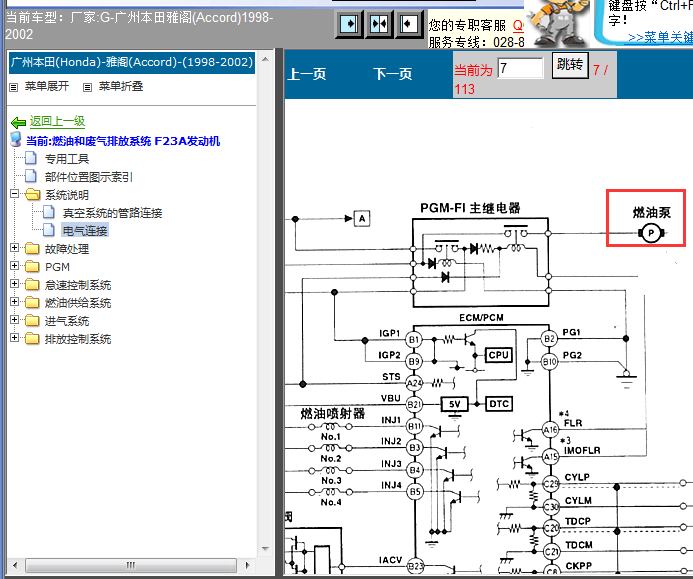The width and height of the screenshot is (693, 579).
Task: Click the red customer service QQ link
Action: pyautogui.click(x=518, y=26)
